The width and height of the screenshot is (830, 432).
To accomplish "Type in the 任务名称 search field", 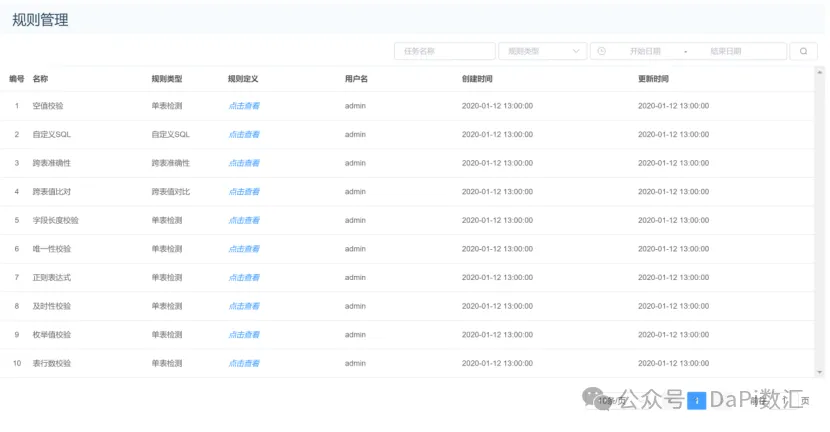I will click(x=445, y=51).
